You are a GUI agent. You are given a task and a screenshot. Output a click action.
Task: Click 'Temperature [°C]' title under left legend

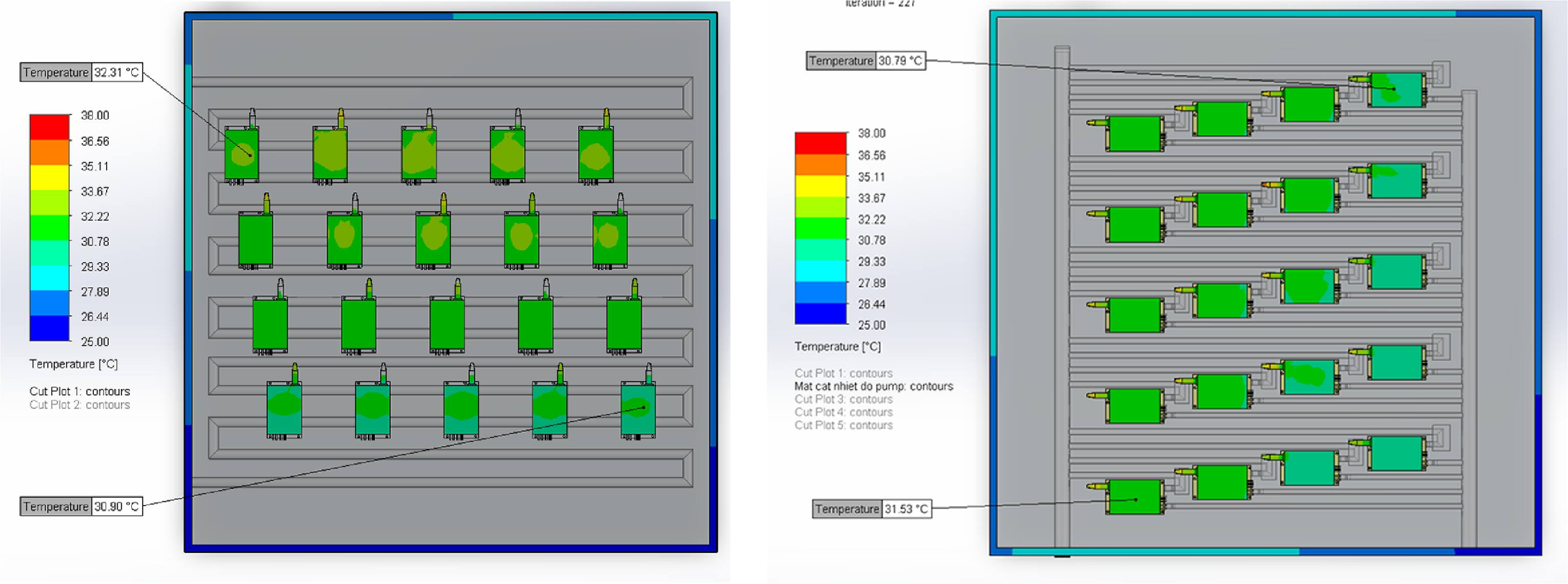click(74, 364)
